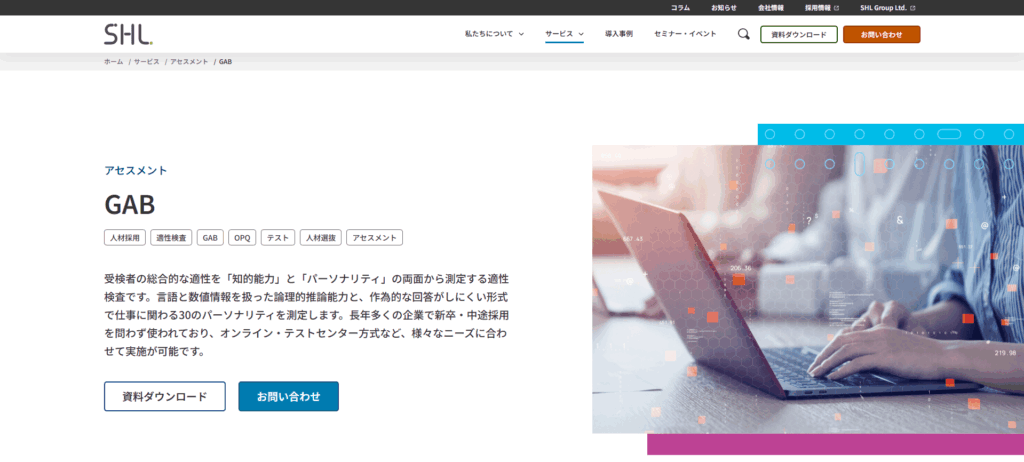
Task: Click the 資料ダウンロード button below the description text
Action: tap(164, 396)
